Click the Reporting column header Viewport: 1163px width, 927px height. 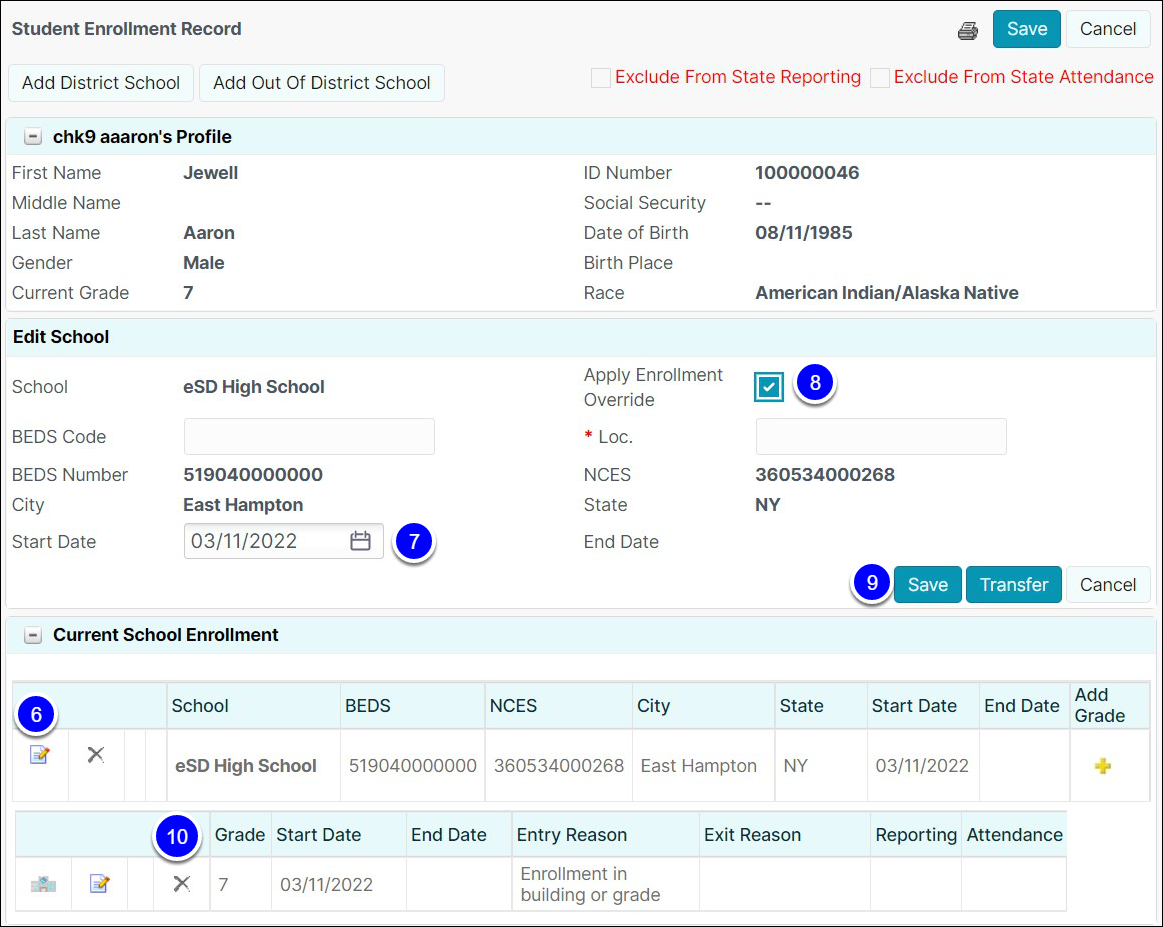pos(916,834)
